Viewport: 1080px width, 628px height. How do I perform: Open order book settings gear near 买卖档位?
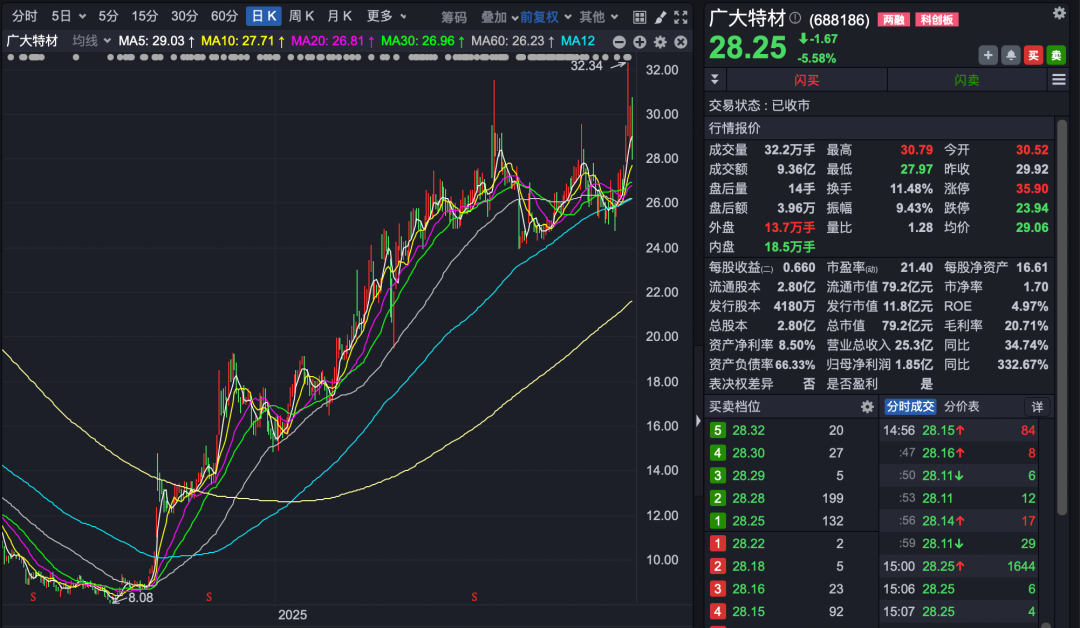pyautogui.click(x=867, y=407)
